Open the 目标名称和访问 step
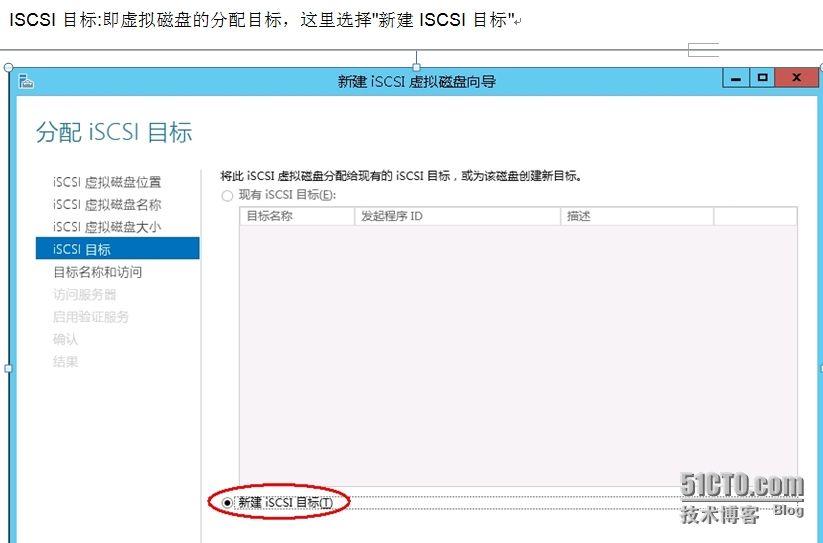823x543 pixels. 98,272
